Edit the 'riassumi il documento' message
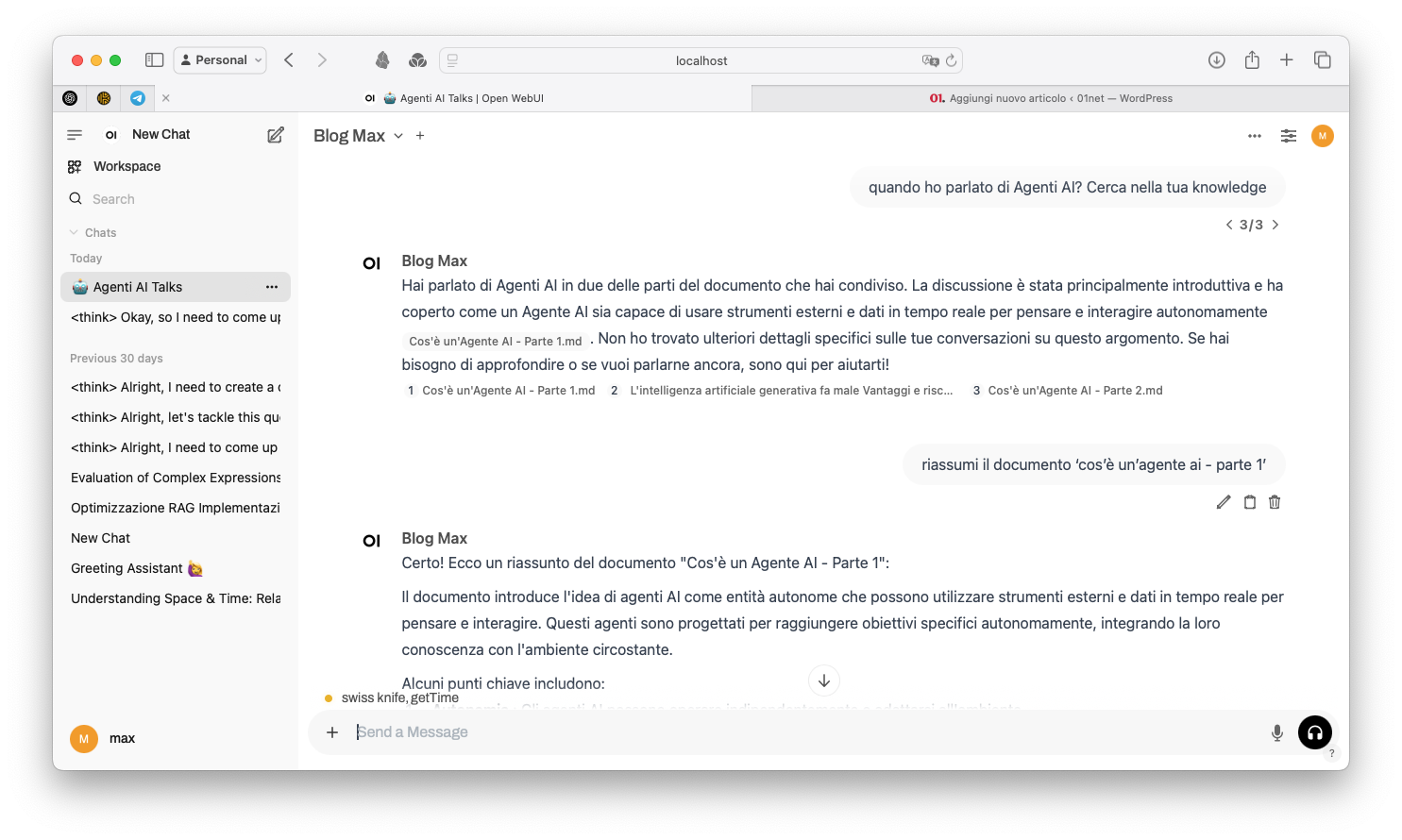The width and height of the screenshot is (1402, 840). [1224, 502]
